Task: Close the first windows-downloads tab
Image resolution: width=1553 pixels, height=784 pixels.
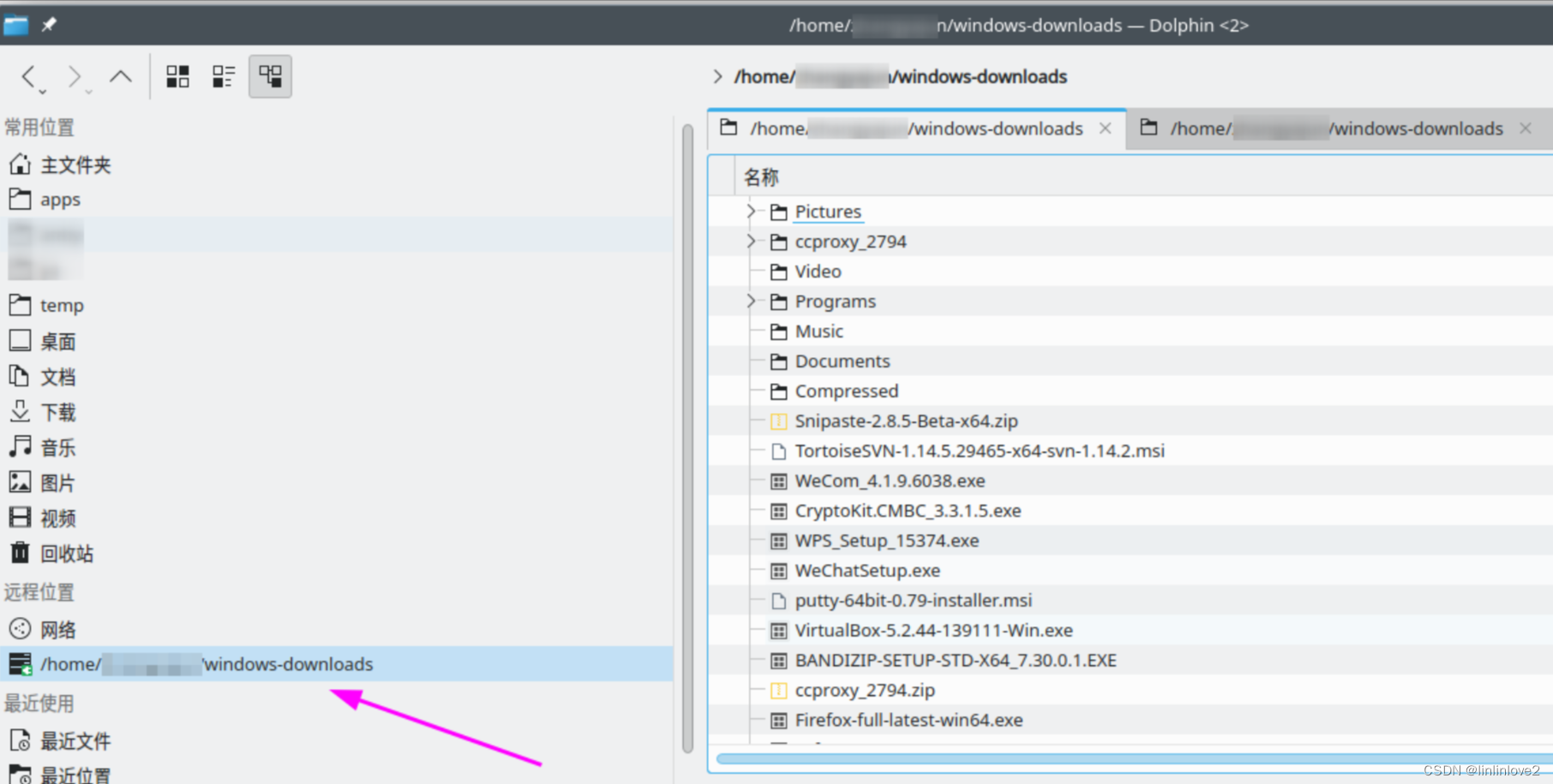Action: click(x=1106, y=129)
